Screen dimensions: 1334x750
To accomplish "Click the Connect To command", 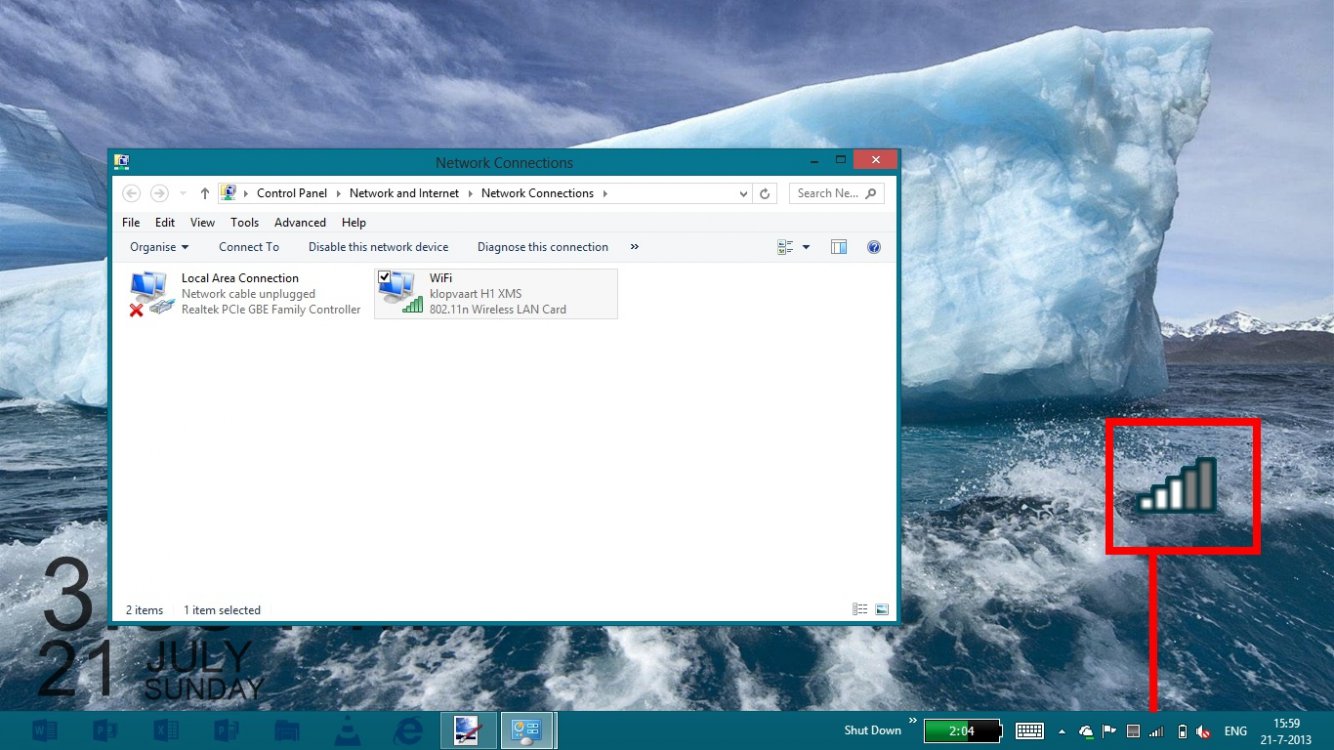I will pyautogui.click(x=249, y=247).
